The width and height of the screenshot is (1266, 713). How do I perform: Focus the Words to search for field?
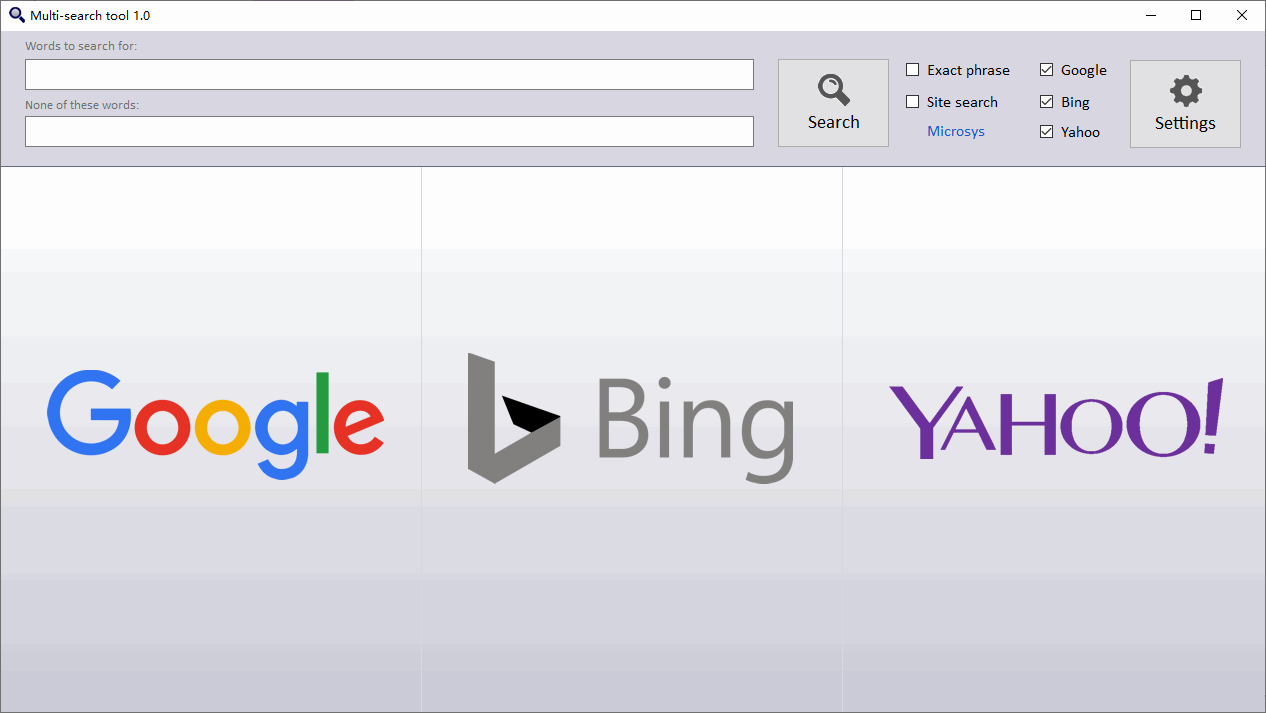[389, 75]
